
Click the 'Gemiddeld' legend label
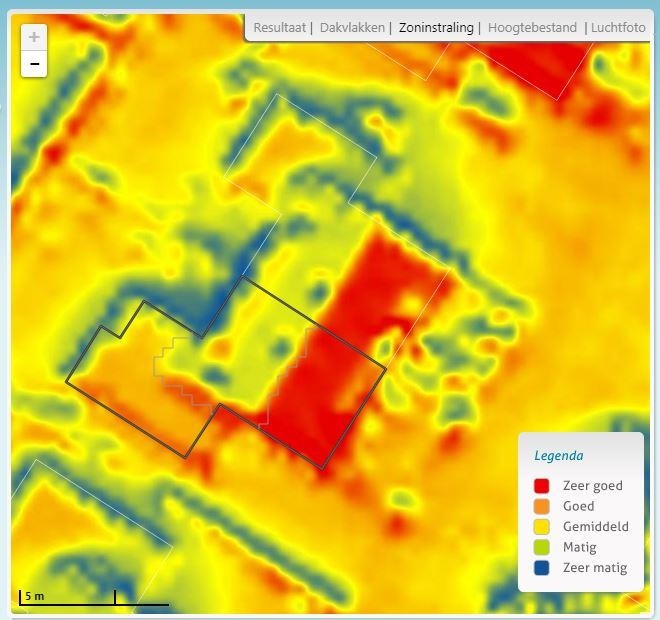596,527
